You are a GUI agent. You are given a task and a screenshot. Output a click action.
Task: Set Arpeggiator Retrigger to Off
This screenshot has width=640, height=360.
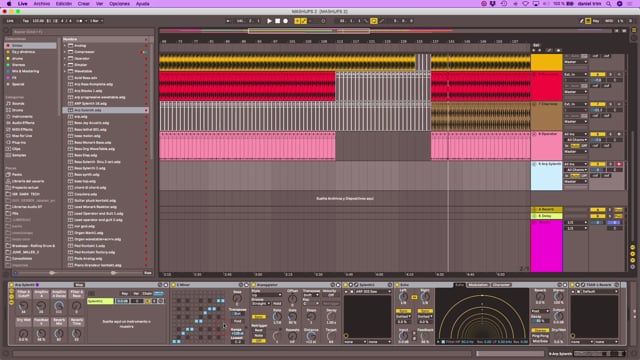coord(259,341)
